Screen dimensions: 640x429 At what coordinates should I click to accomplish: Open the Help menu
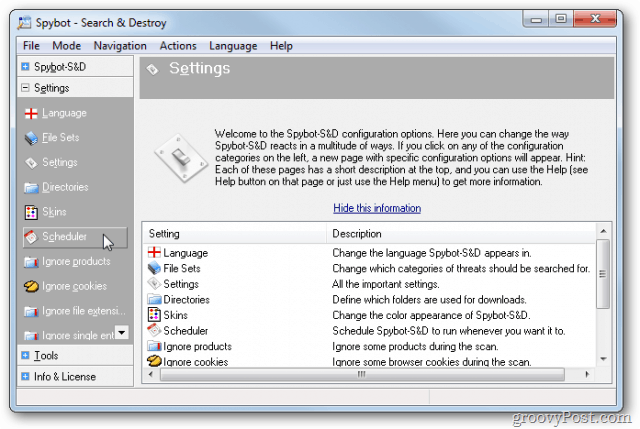point(281,46)
